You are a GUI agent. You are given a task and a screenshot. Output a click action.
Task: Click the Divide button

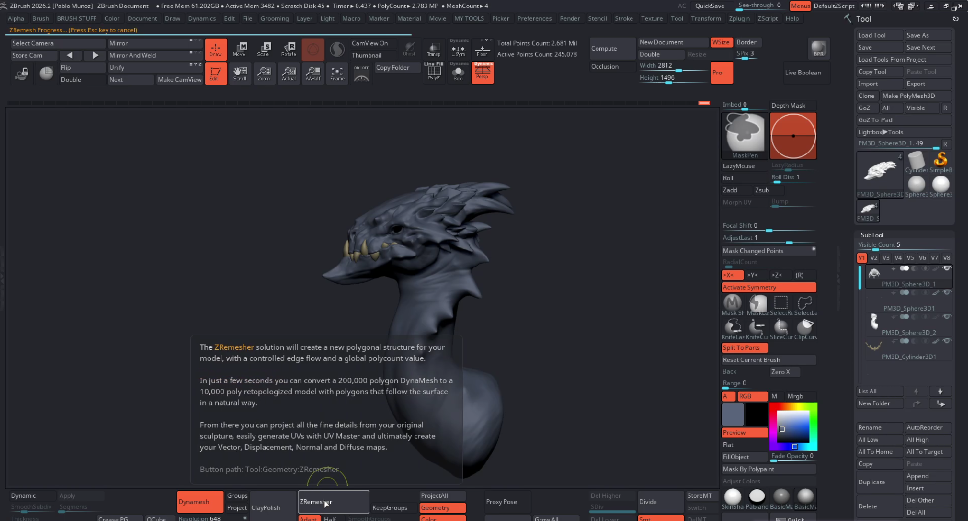tap(660, 502)
